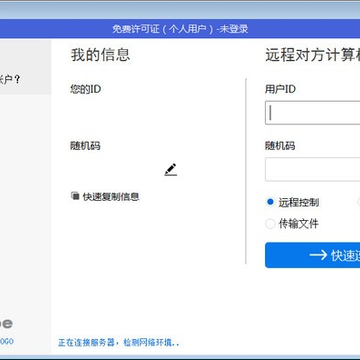Image resolution: width=360 pixels, height=360 pixels.
Task: Select the 远程控制 radio button
Action: click(x=270, y=202)
